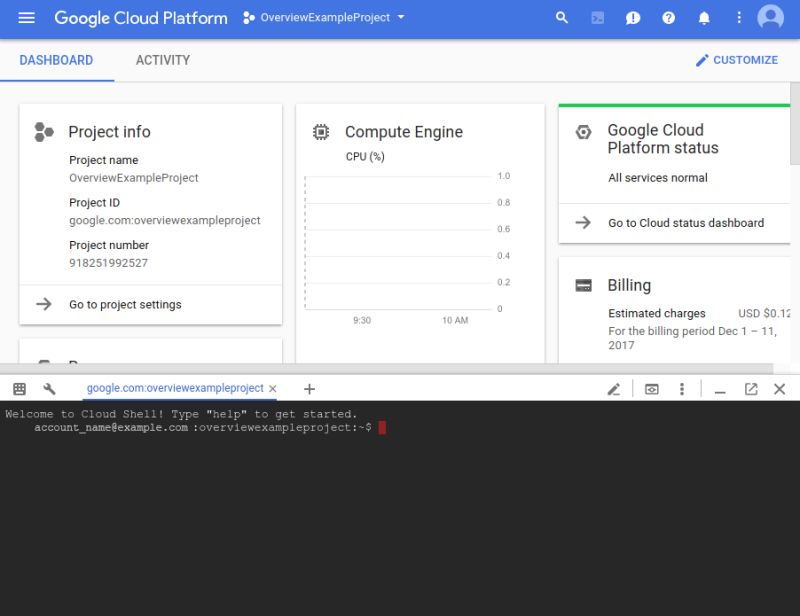Click the notifications bell icon
Viewport: 800px width, 616px height.
703,17
